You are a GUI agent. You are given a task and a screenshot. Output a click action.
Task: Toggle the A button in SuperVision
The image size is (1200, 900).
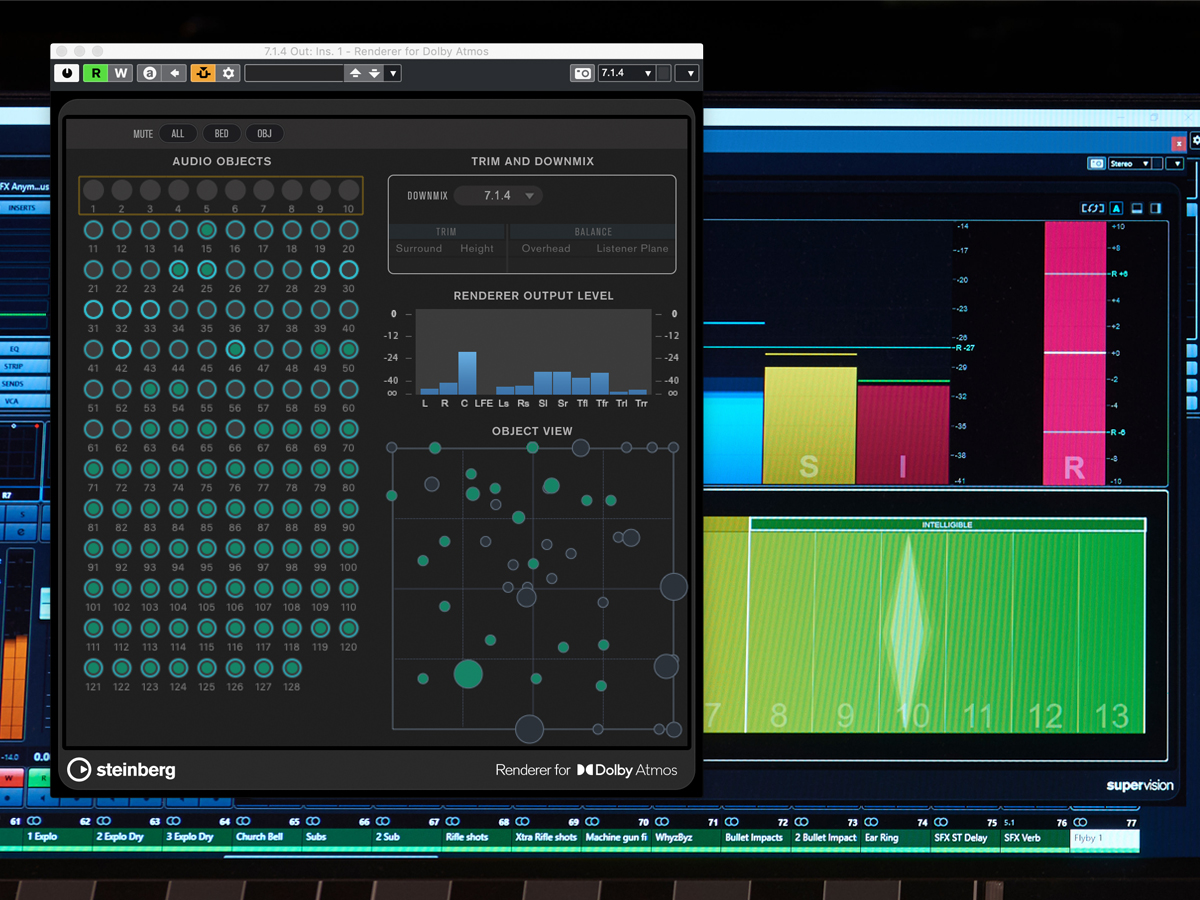[x=1117, y=208]
